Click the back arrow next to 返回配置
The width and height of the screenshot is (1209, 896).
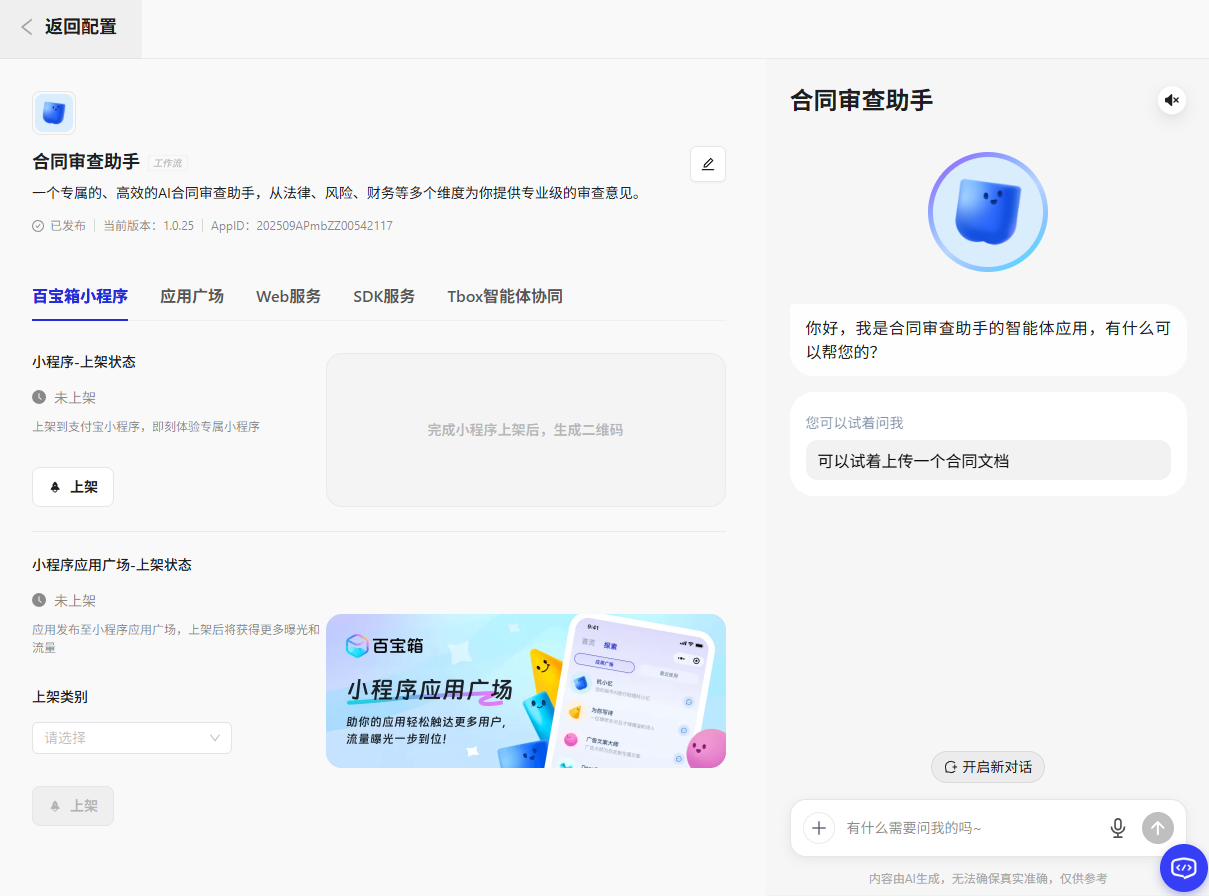tap(27, 27)
